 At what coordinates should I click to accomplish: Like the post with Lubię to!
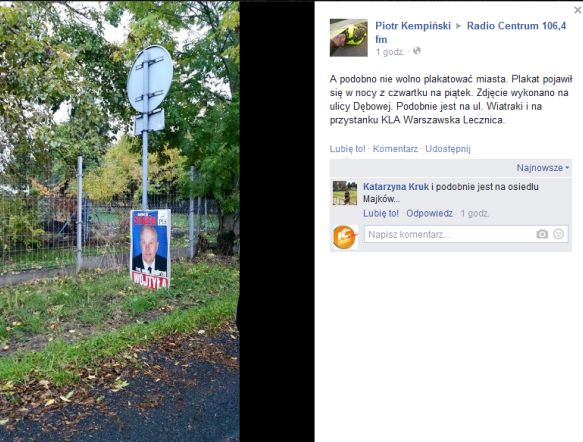347,149
